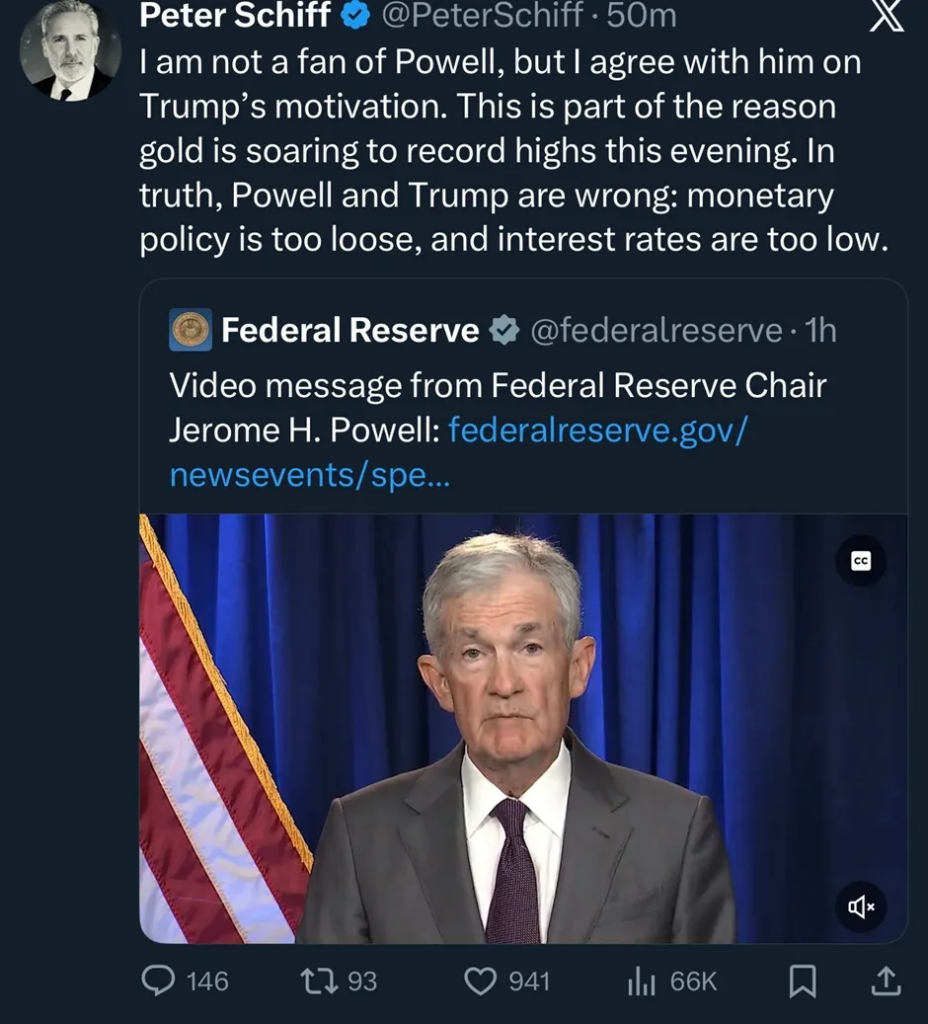
Task: Click the reply comment icon
Action: (159, 981)
